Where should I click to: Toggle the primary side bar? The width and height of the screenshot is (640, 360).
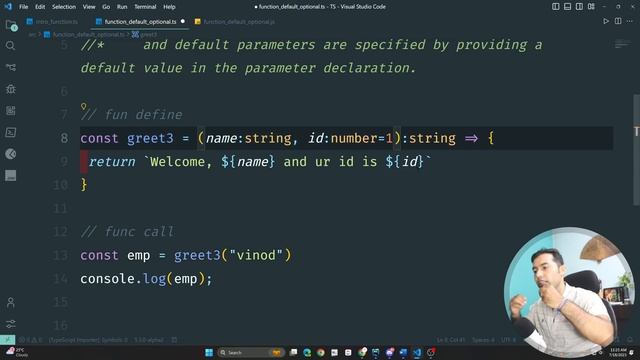(556, 7)
